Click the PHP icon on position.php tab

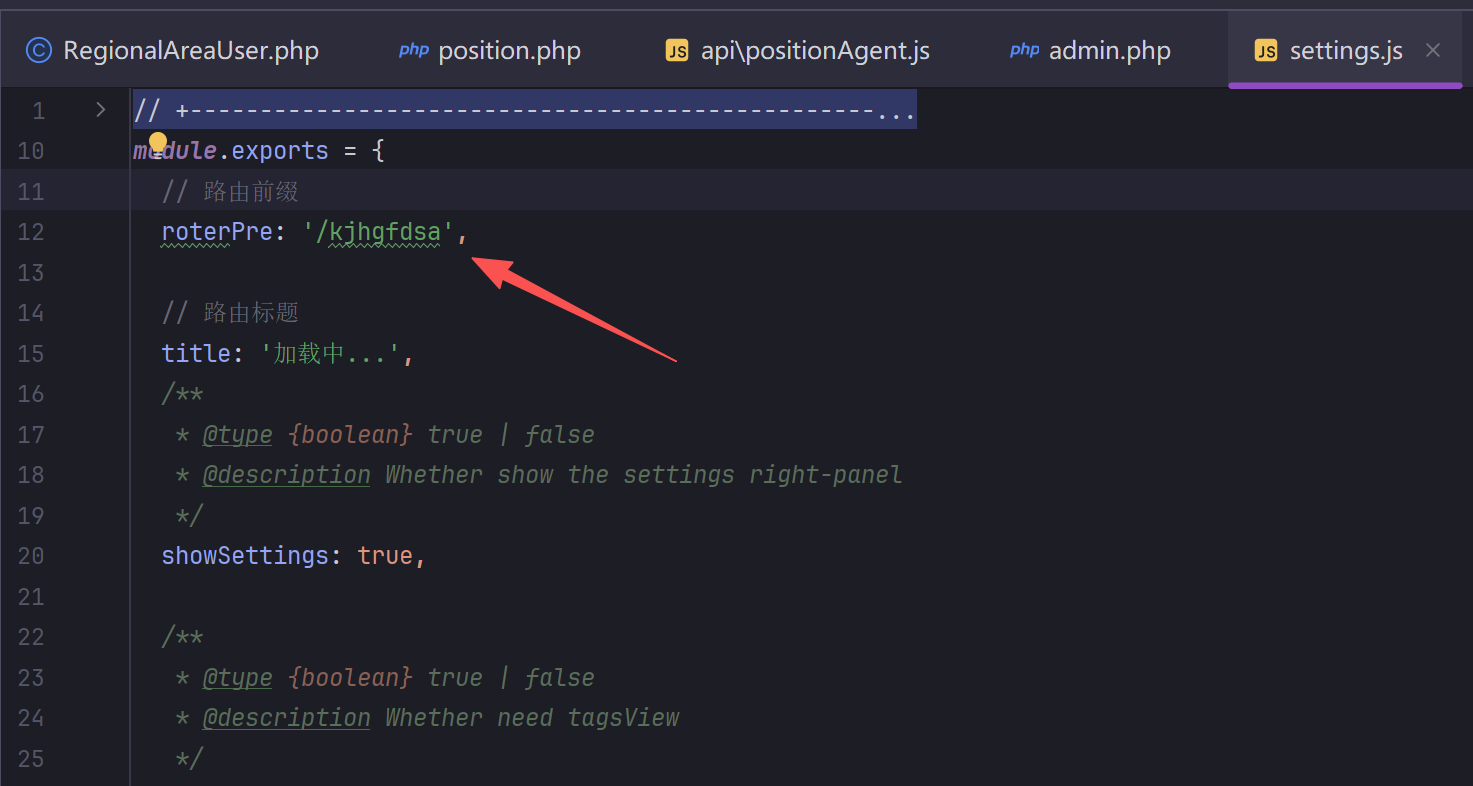tap(413, 50)
